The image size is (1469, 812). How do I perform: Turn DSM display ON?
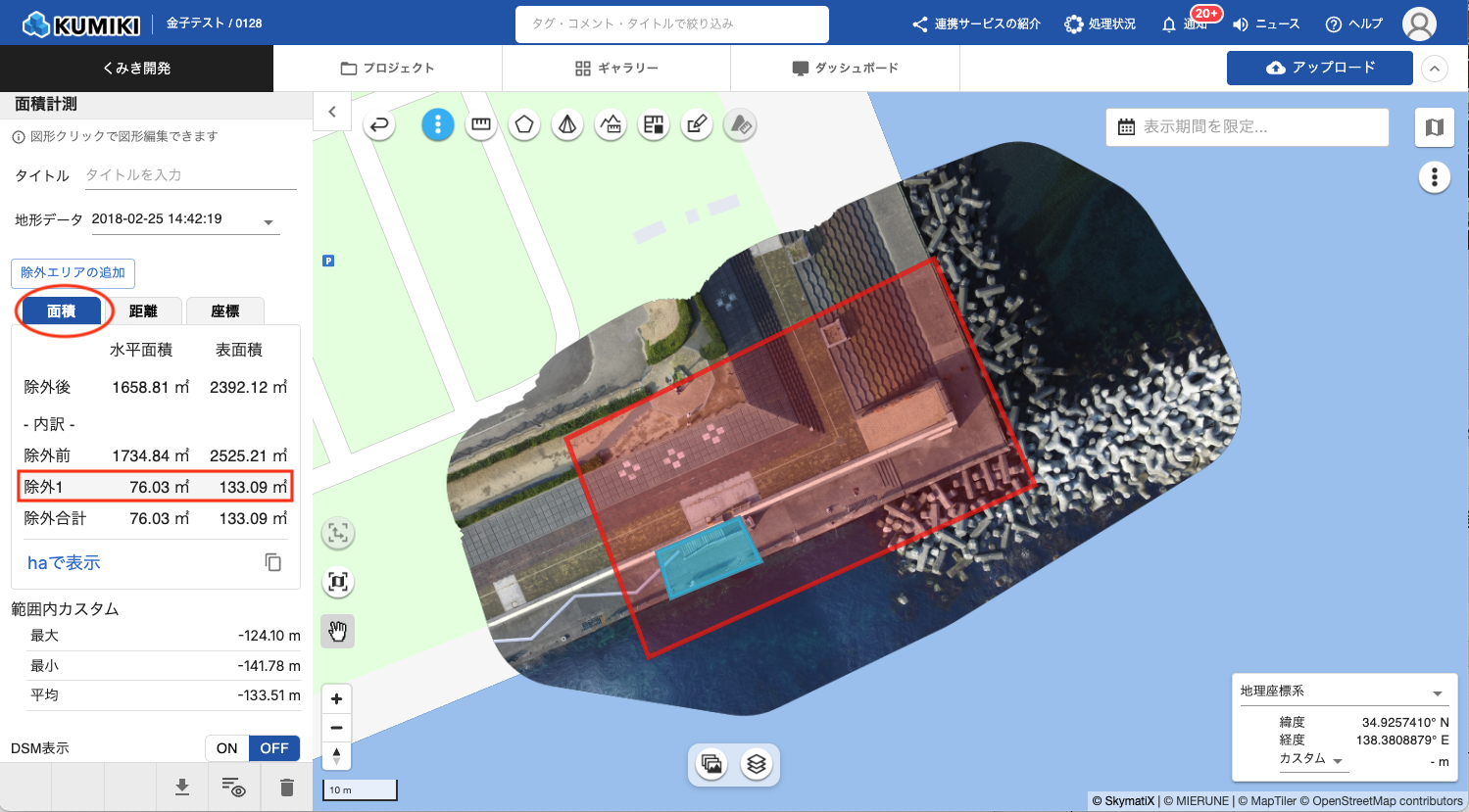[x=227, y=748]
